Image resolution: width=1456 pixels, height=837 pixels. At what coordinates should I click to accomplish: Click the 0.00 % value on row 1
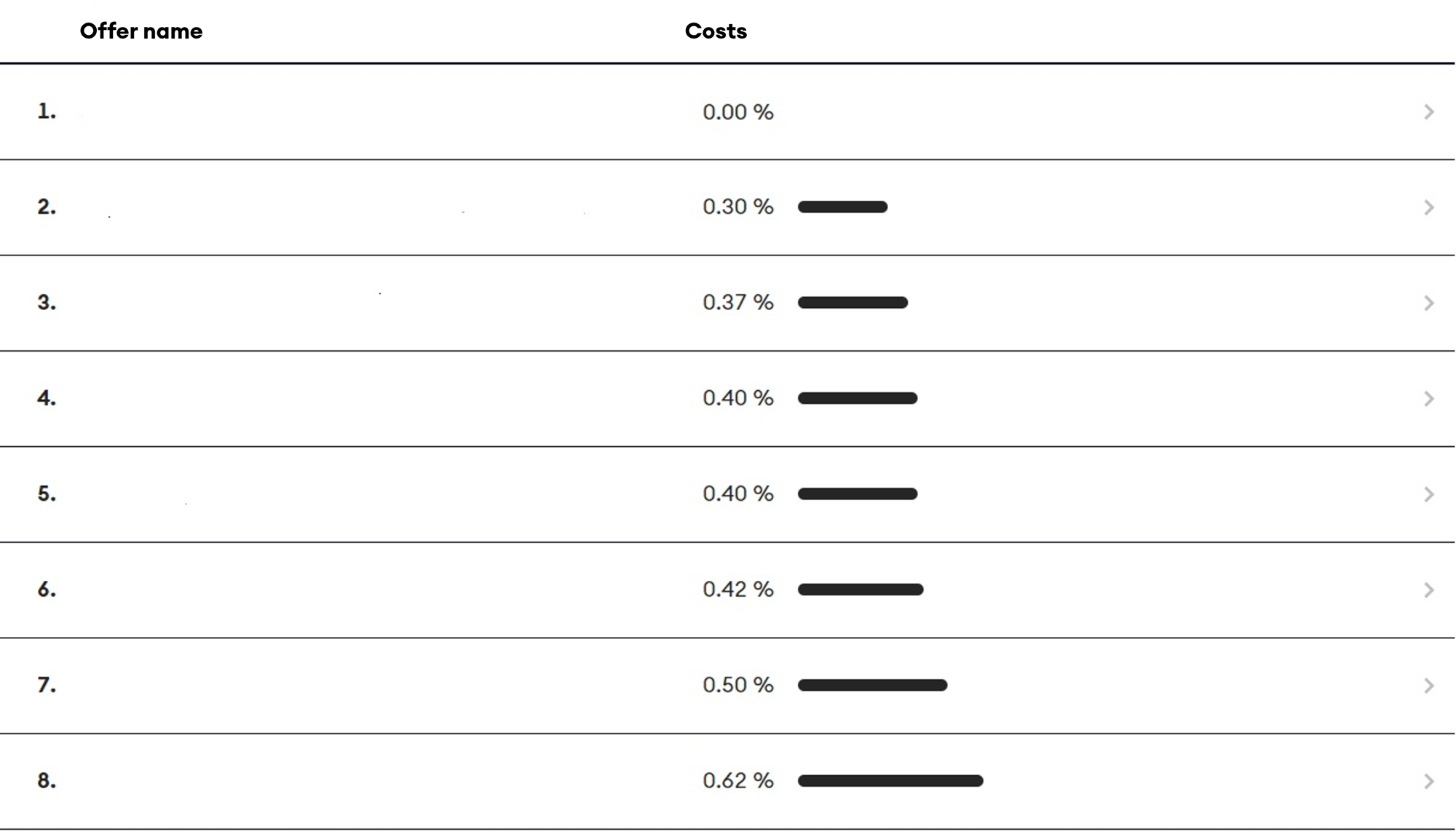[x=737, y=112]
